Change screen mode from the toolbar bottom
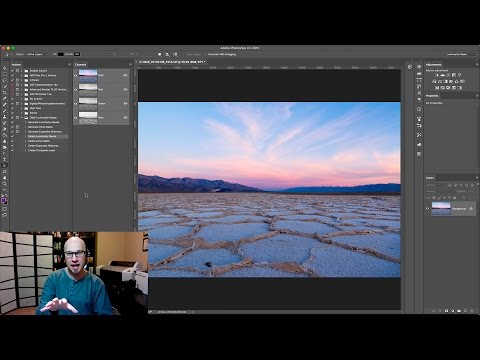This screenshot has width=480, height=360. click(x=5, y=215)
